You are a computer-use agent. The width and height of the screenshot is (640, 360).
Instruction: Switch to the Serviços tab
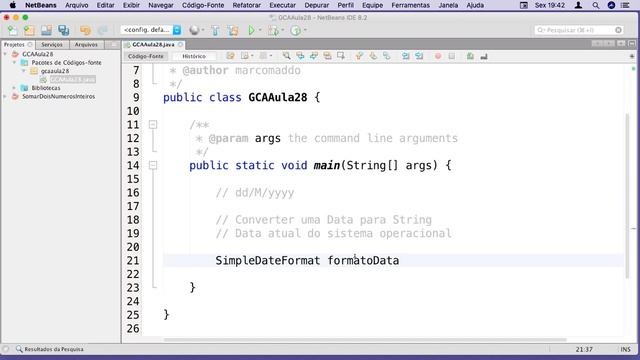52,44
